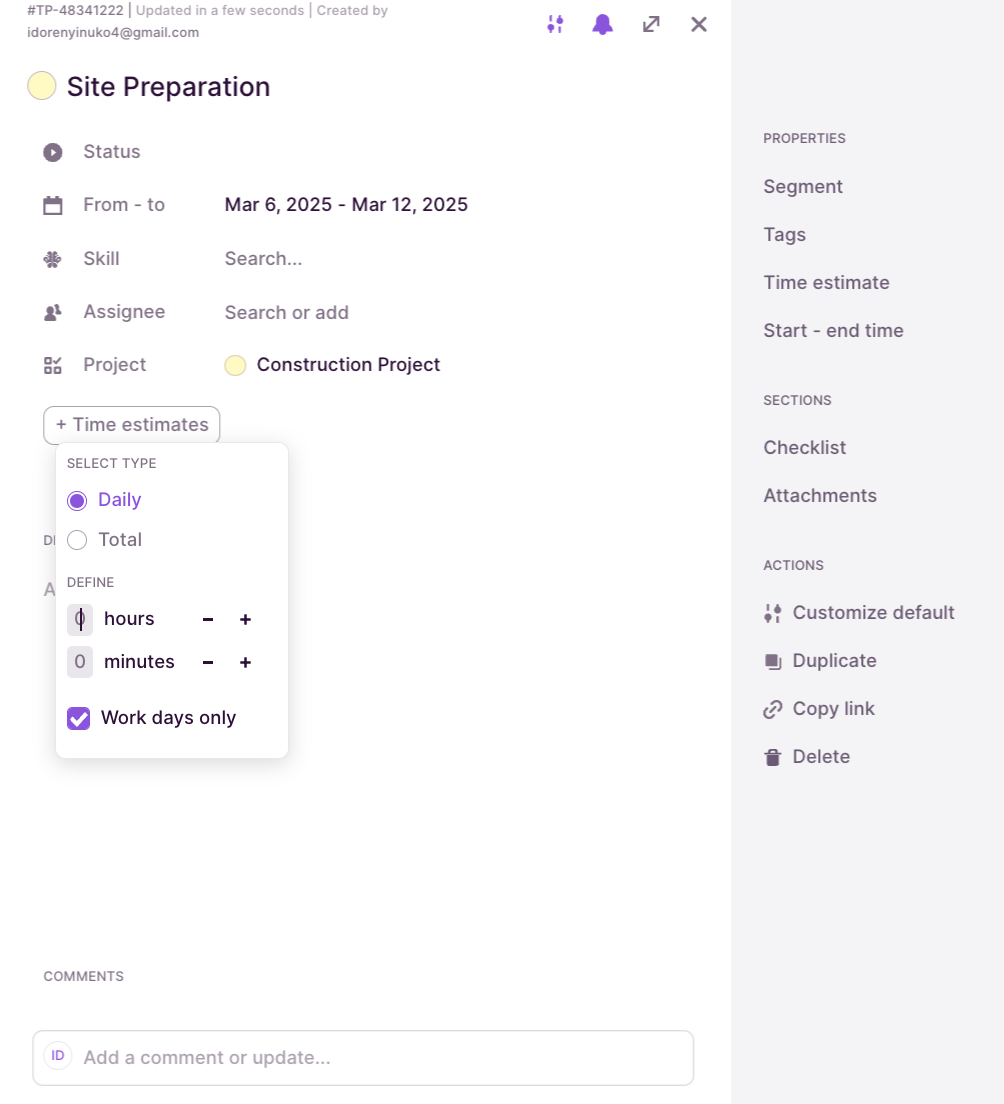Click the Status play icon
Viewport: 1004px width, 1104px height.
click(52, 152)
